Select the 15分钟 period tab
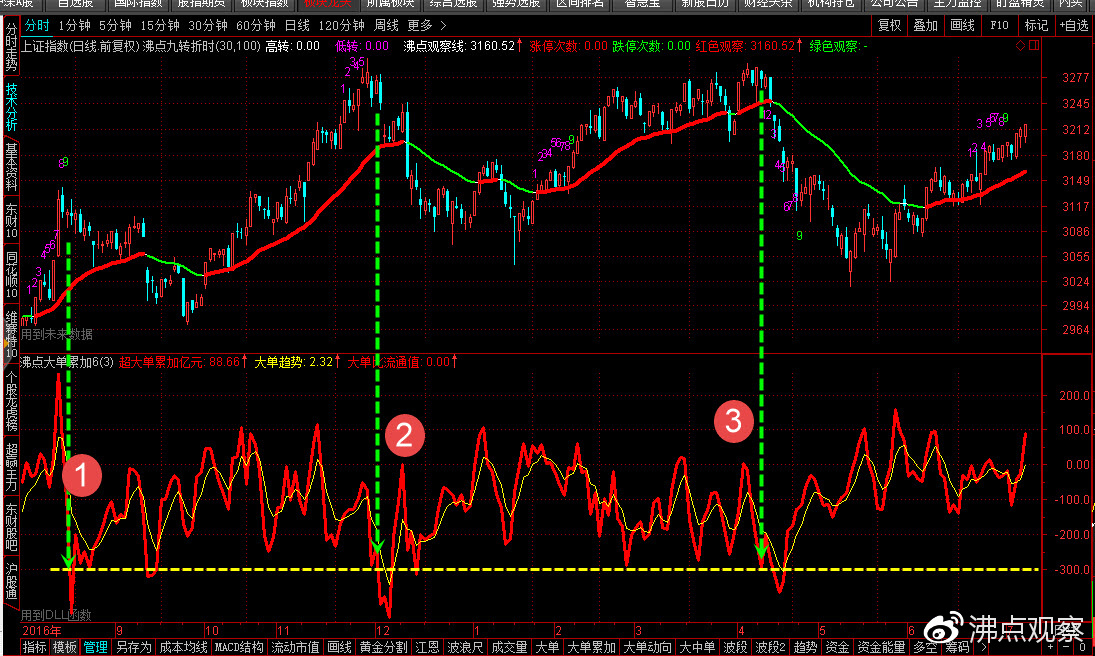Viewport: 1095px width, 656px height. click(160, 26)
